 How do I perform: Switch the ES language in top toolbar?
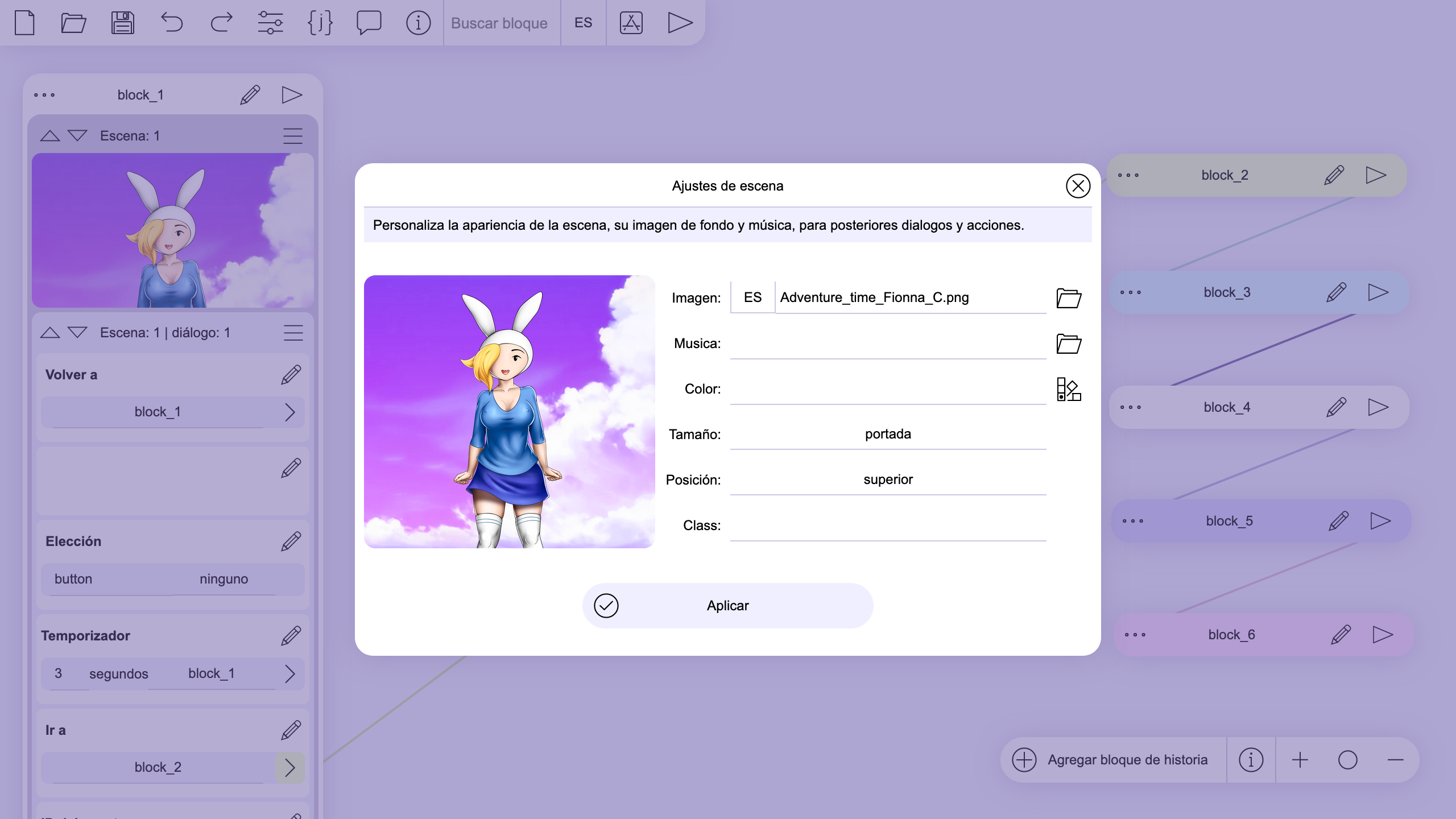tap(583, 23)
